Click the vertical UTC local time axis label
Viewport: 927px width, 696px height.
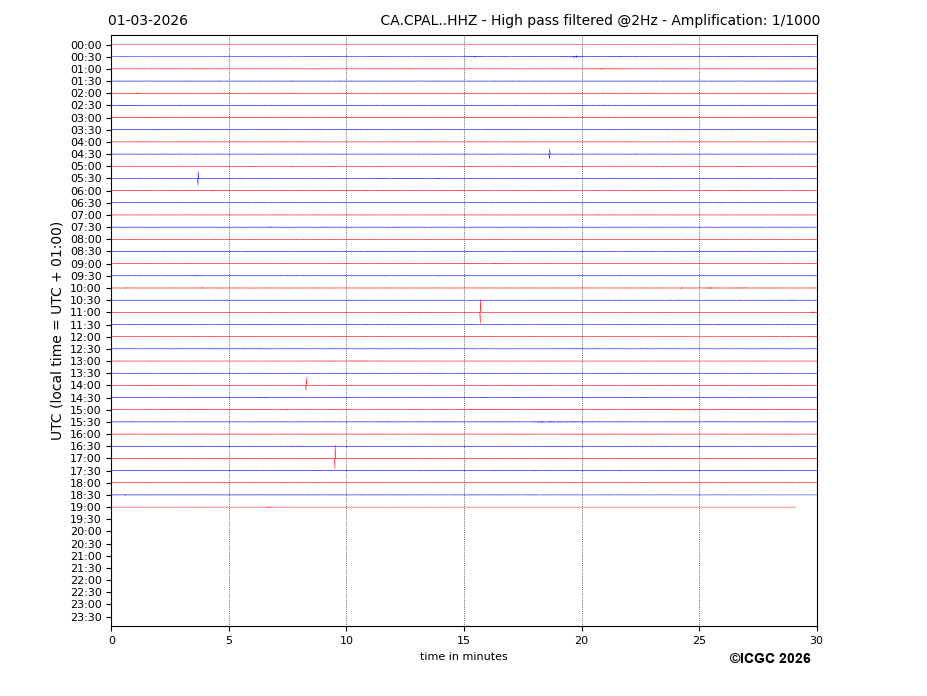click(57, 330)
